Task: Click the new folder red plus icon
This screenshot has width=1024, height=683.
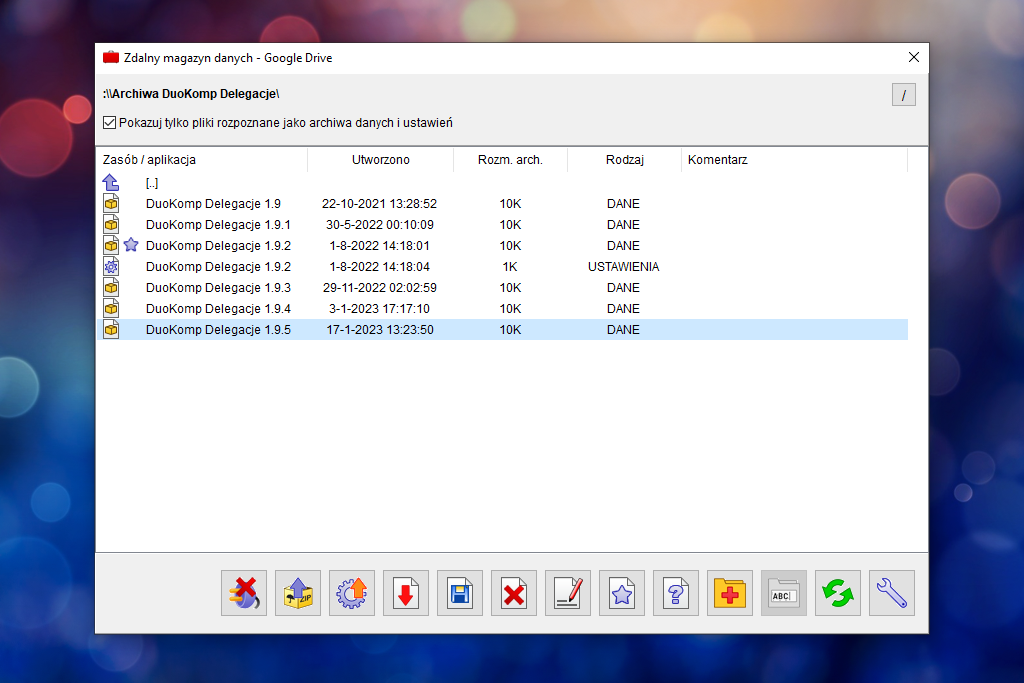Action: point(729,593)
